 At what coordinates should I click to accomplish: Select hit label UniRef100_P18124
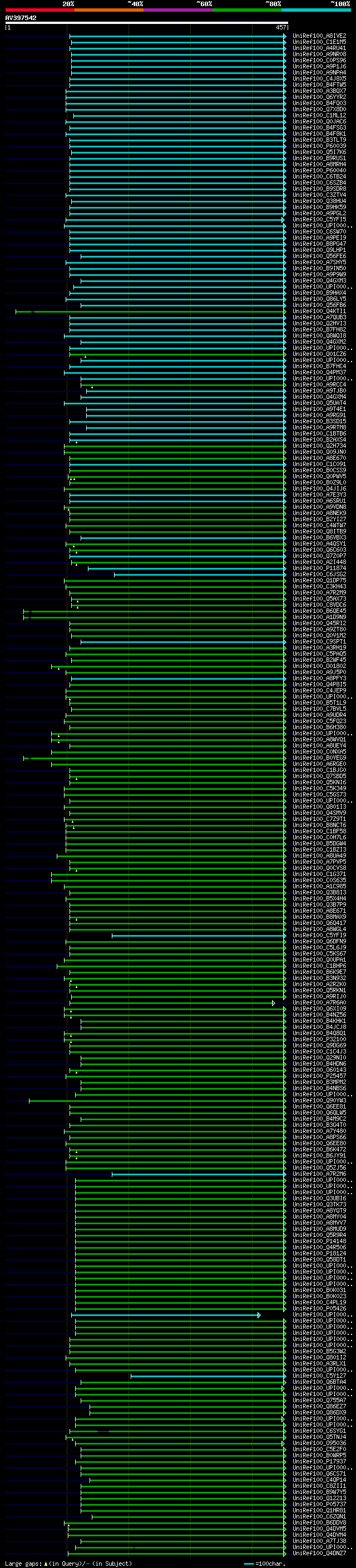click(x=319, y=1253)
